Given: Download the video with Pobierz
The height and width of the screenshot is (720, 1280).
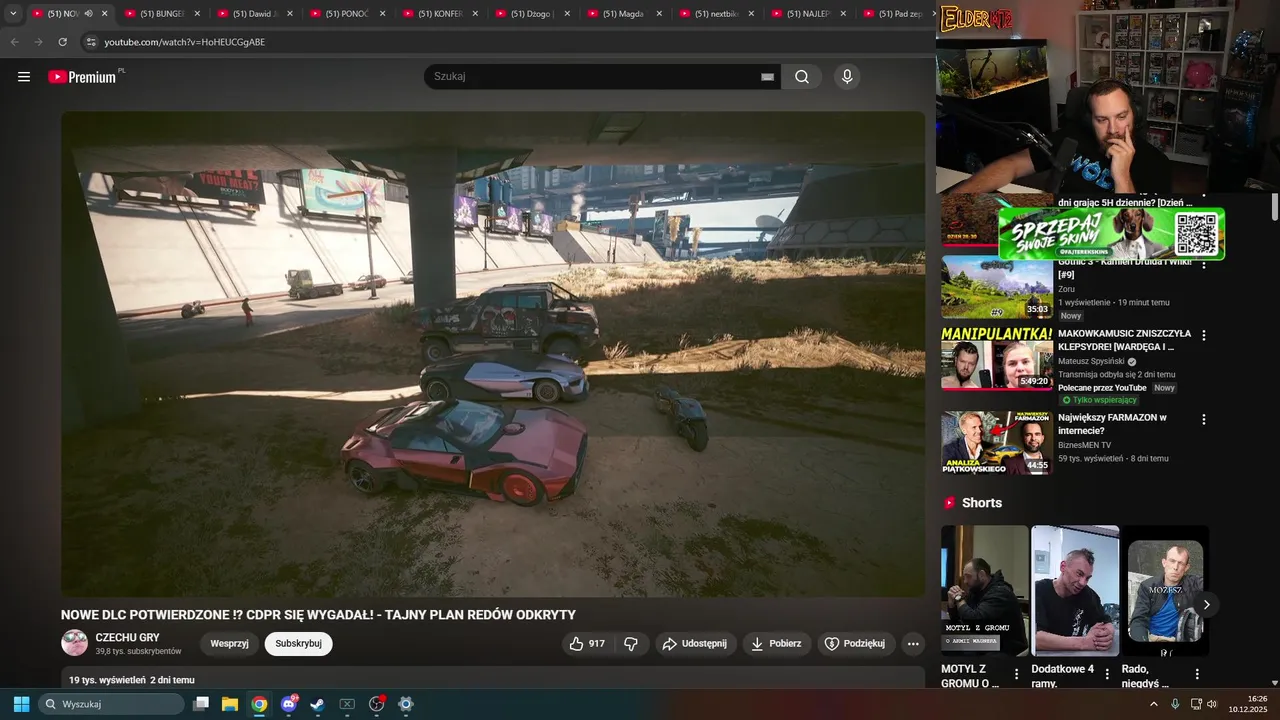Looking at the screenshot, I should (x=777, y=644).
